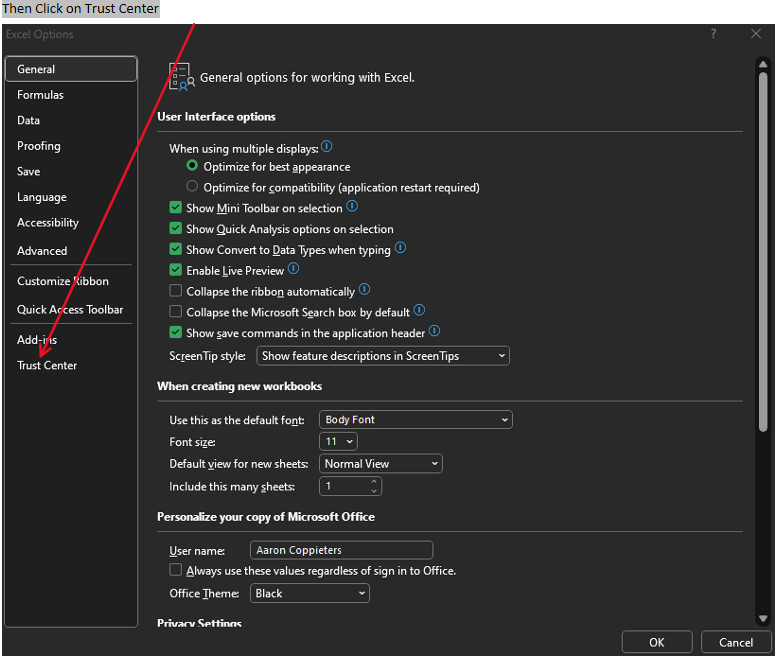Open the Data category
The image size is (777, 658).
[71, 120]
